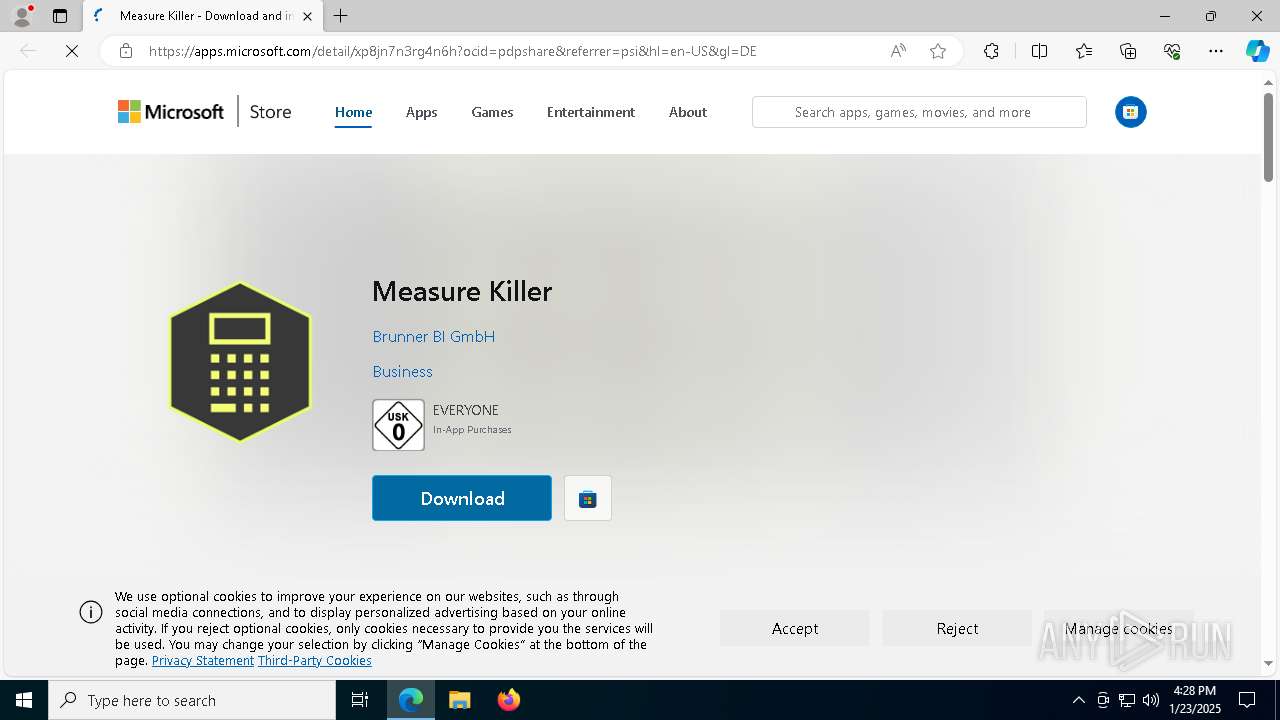1280x720 pixels.
Task: Open Task View on the taskbar
Action: (360, 700)
